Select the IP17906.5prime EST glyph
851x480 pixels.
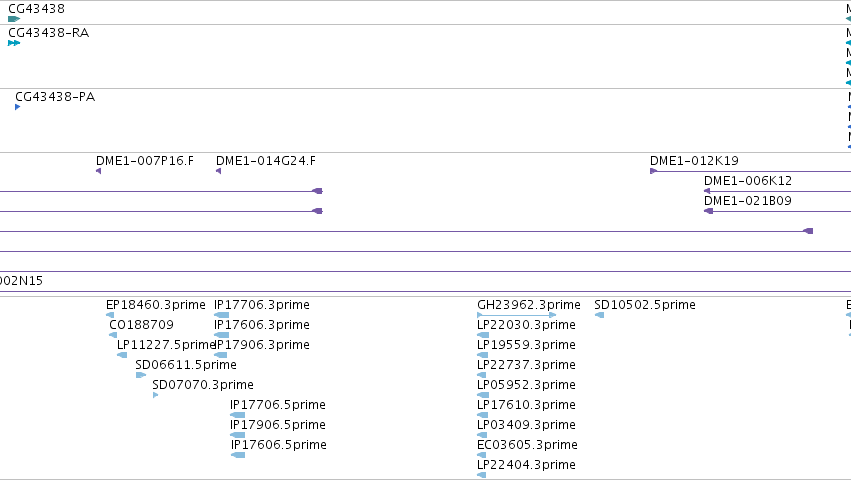[x=237, y=435]
